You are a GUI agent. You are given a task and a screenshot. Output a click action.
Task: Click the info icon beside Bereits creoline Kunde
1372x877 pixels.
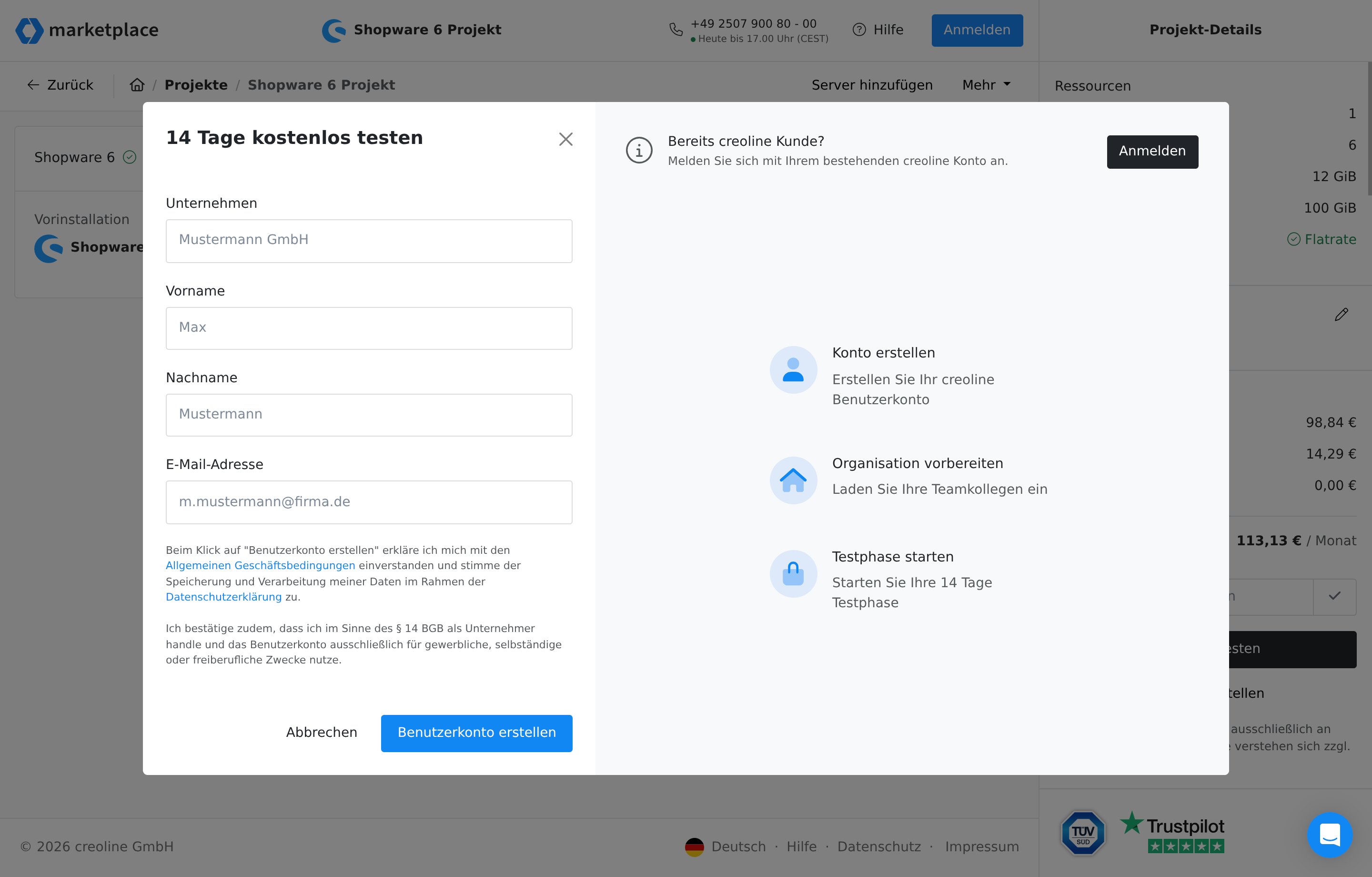(x=639, y=151)
